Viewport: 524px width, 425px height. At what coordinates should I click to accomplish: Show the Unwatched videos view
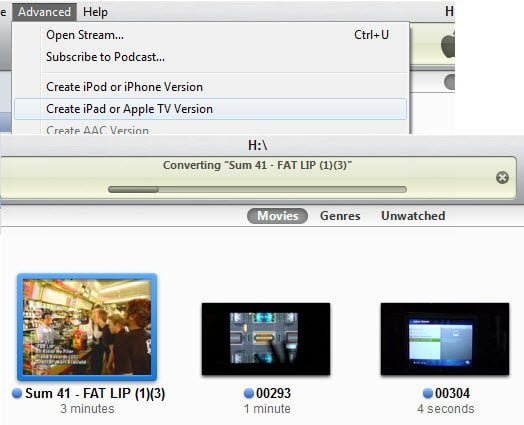pyautogui.click(x=413, y=216)
